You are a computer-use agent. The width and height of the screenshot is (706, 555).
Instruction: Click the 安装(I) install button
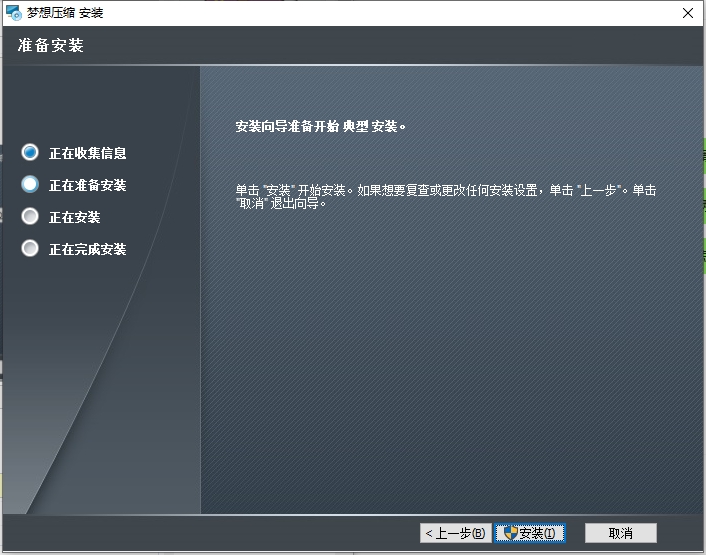pyautogui.click(x=530, y=533)
